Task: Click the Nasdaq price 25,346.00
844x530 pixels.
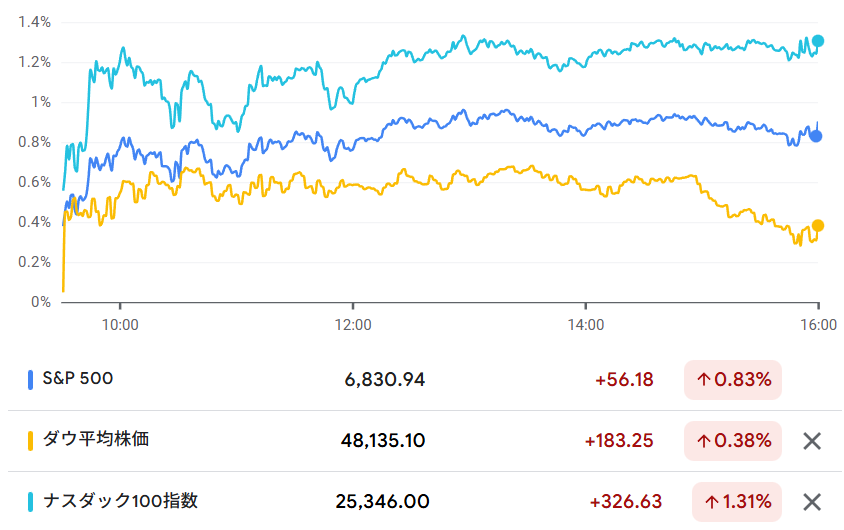Action: (x=383, y=502)
